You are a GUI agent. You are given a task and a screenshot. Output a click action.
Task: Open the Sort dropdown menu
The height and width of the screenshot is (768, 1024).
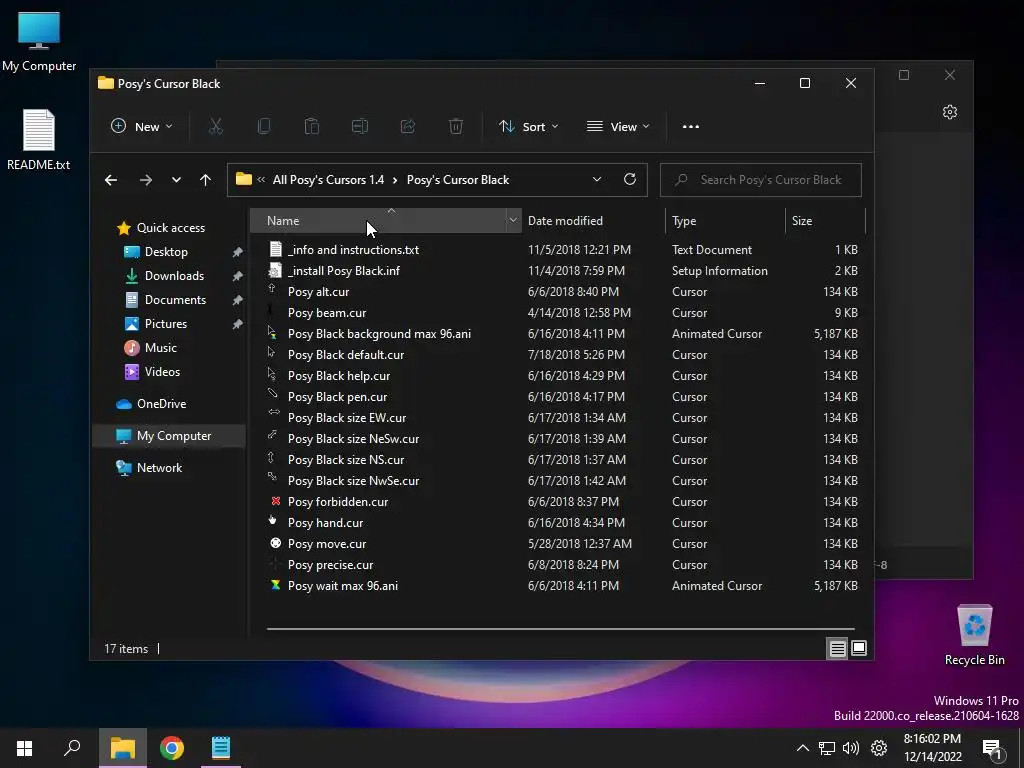click(528, 127)
